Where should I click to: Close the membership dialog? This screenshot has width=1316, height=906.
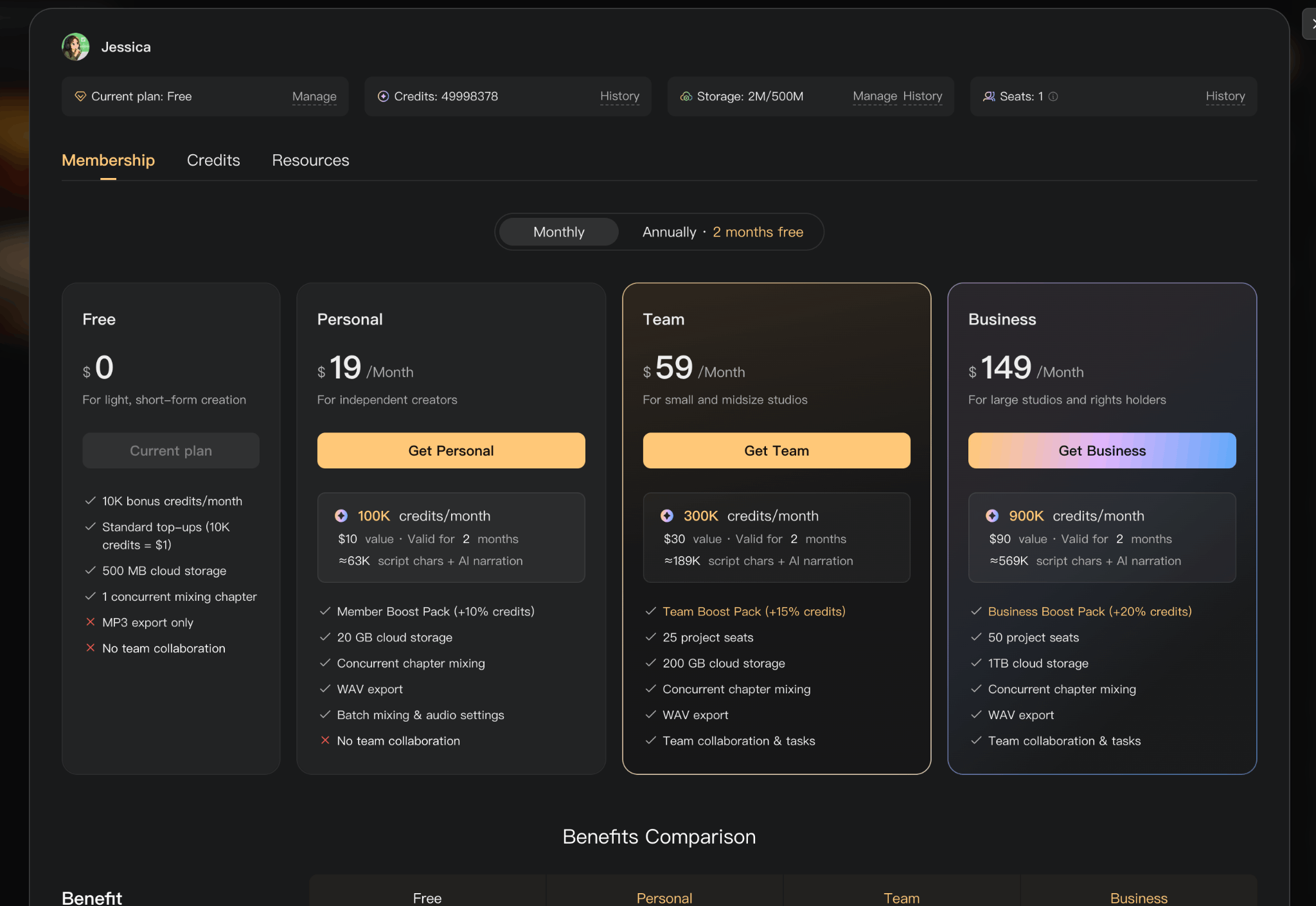pos(1311,24)
